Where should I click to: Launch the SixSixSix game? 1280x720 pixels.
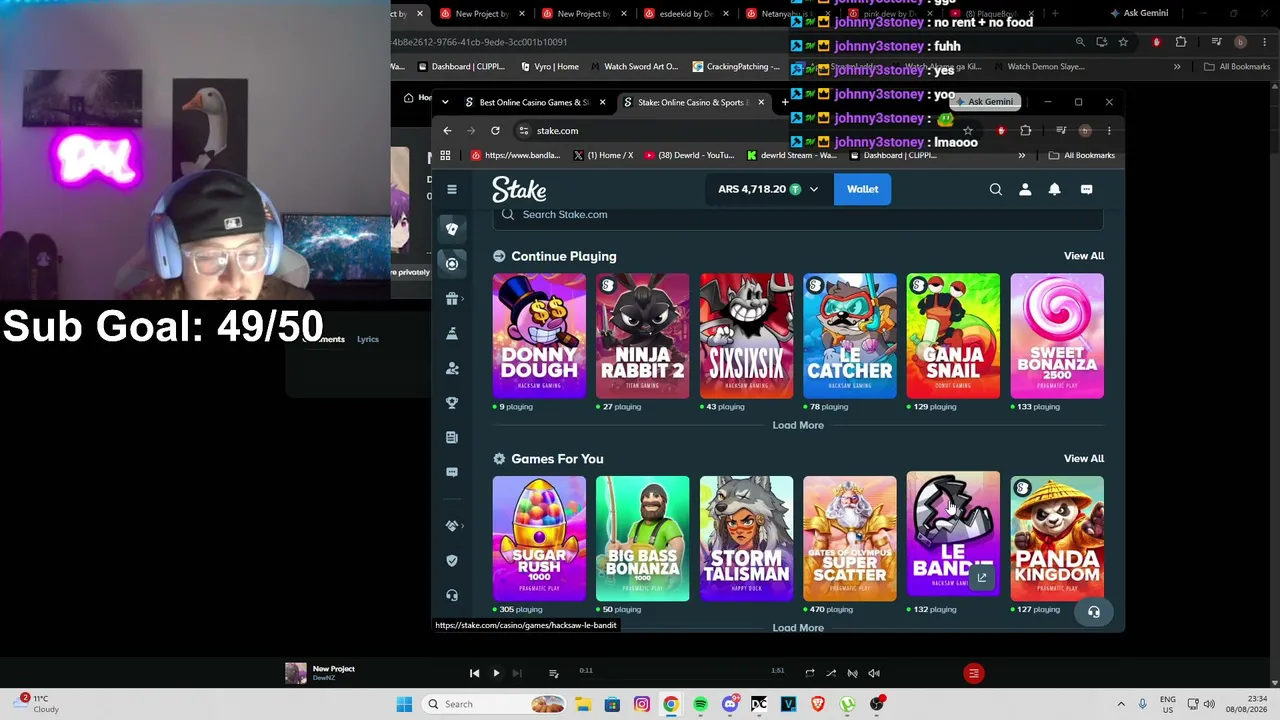pyautogui.click(x=746, y=336)
